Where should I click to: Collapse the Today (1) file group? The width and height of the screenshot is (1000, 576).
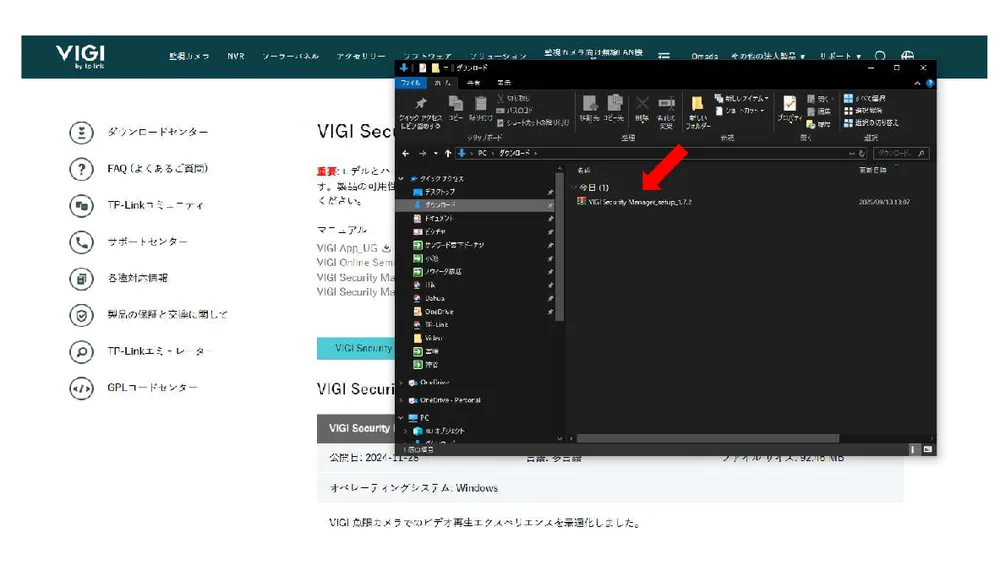click(573, 187)
